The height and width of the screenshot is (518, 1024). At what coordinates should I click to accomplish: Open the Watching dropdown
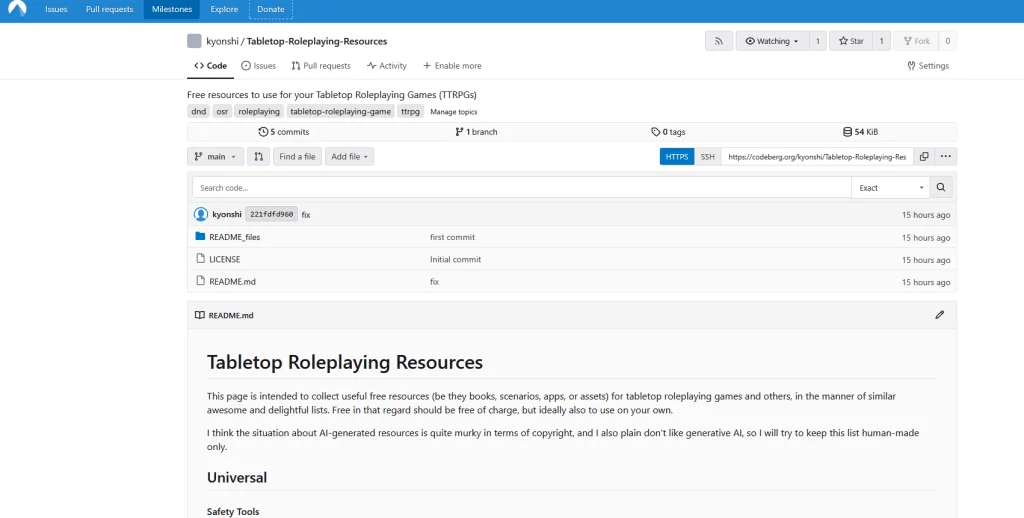point(773,41)
